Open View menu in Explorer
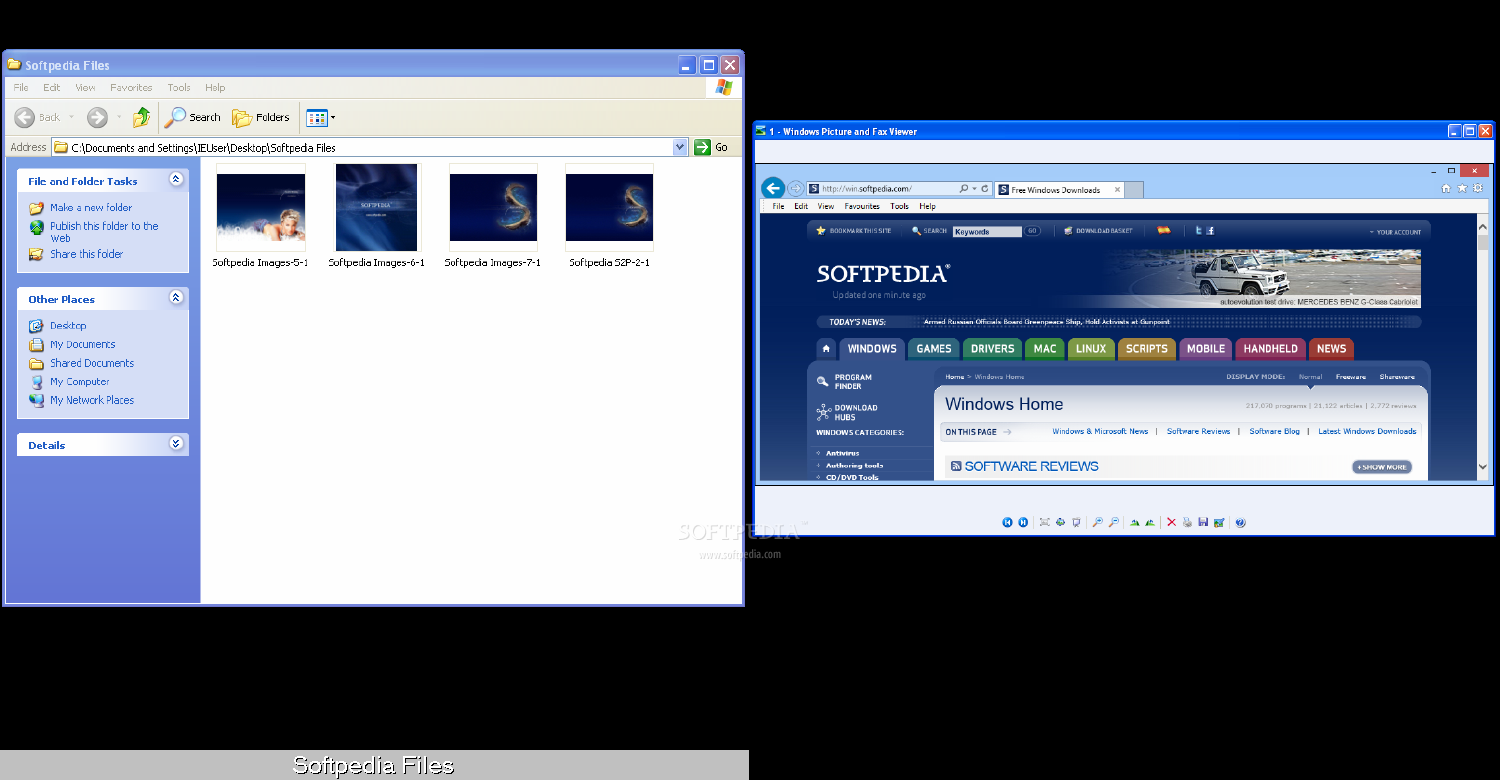The height and width of the screenshot is (780, 1500). point(86,88)
